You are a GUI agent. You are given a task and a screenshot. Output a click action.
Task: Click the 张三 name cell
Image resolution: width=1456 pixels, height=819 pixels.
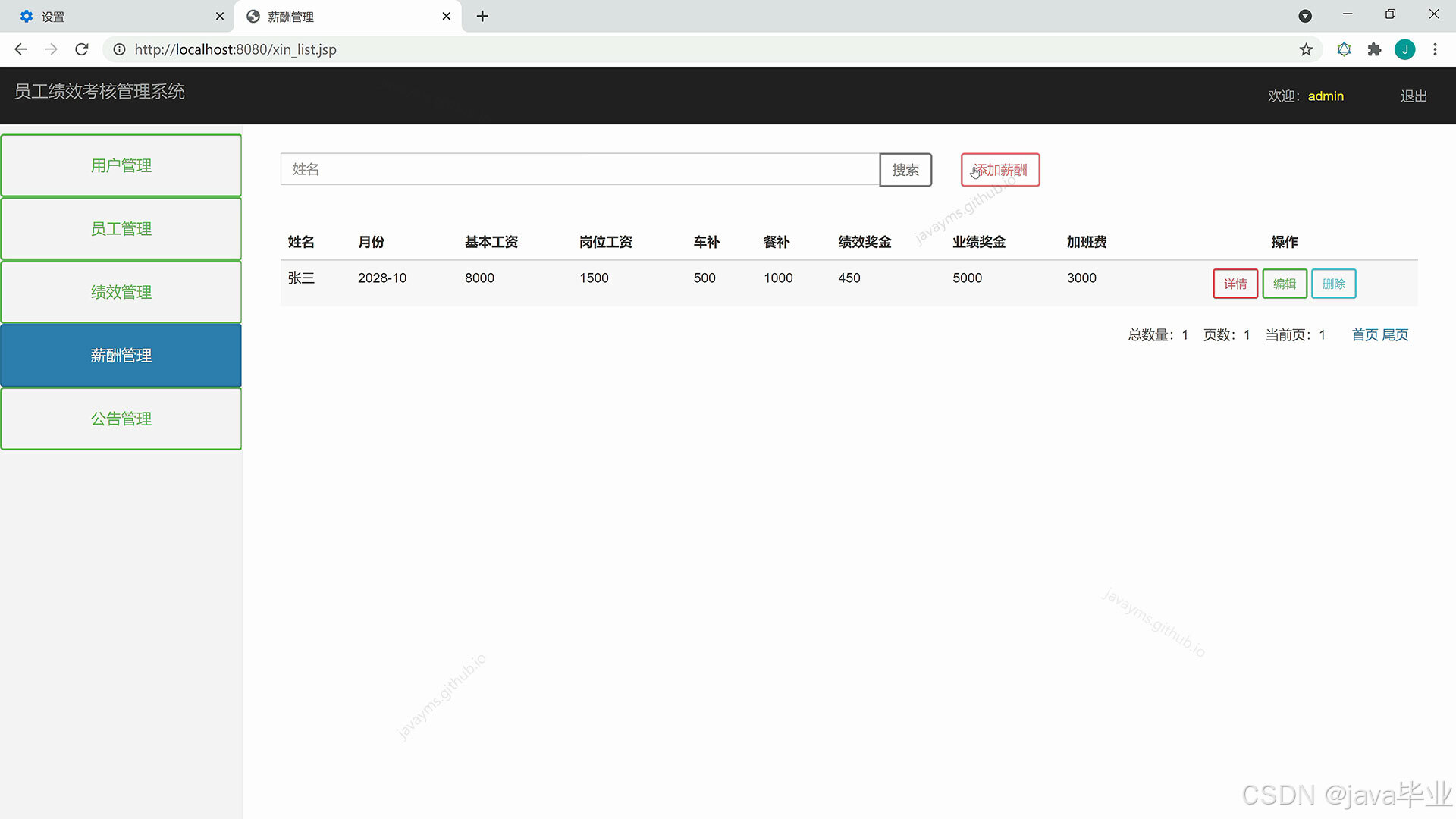click(x=301, y=278)
